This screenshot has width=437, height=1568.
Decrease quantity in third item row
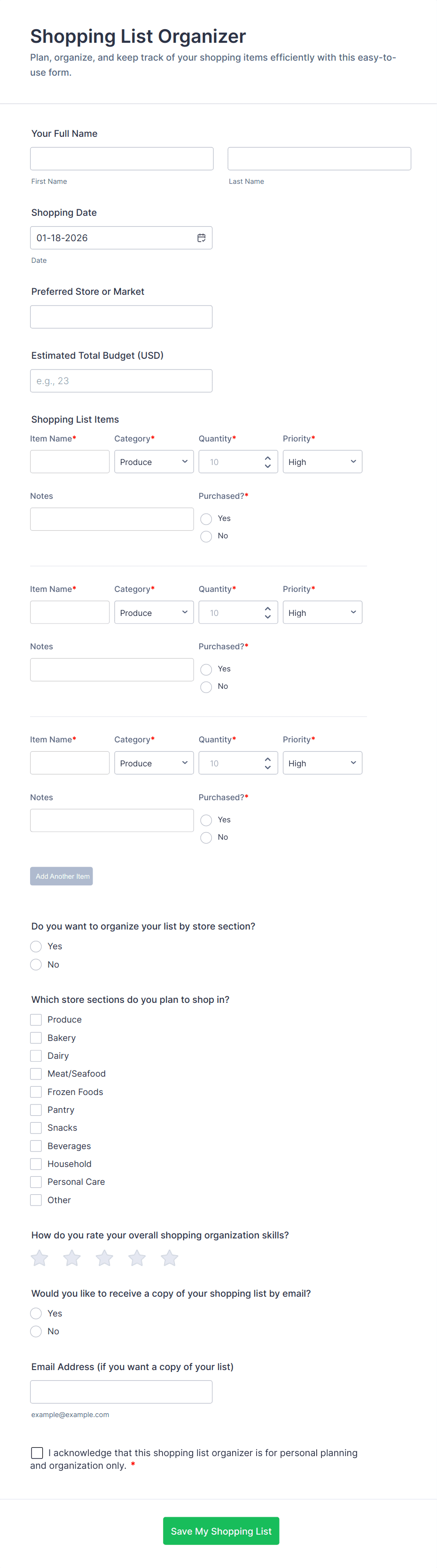click(268, 768)
